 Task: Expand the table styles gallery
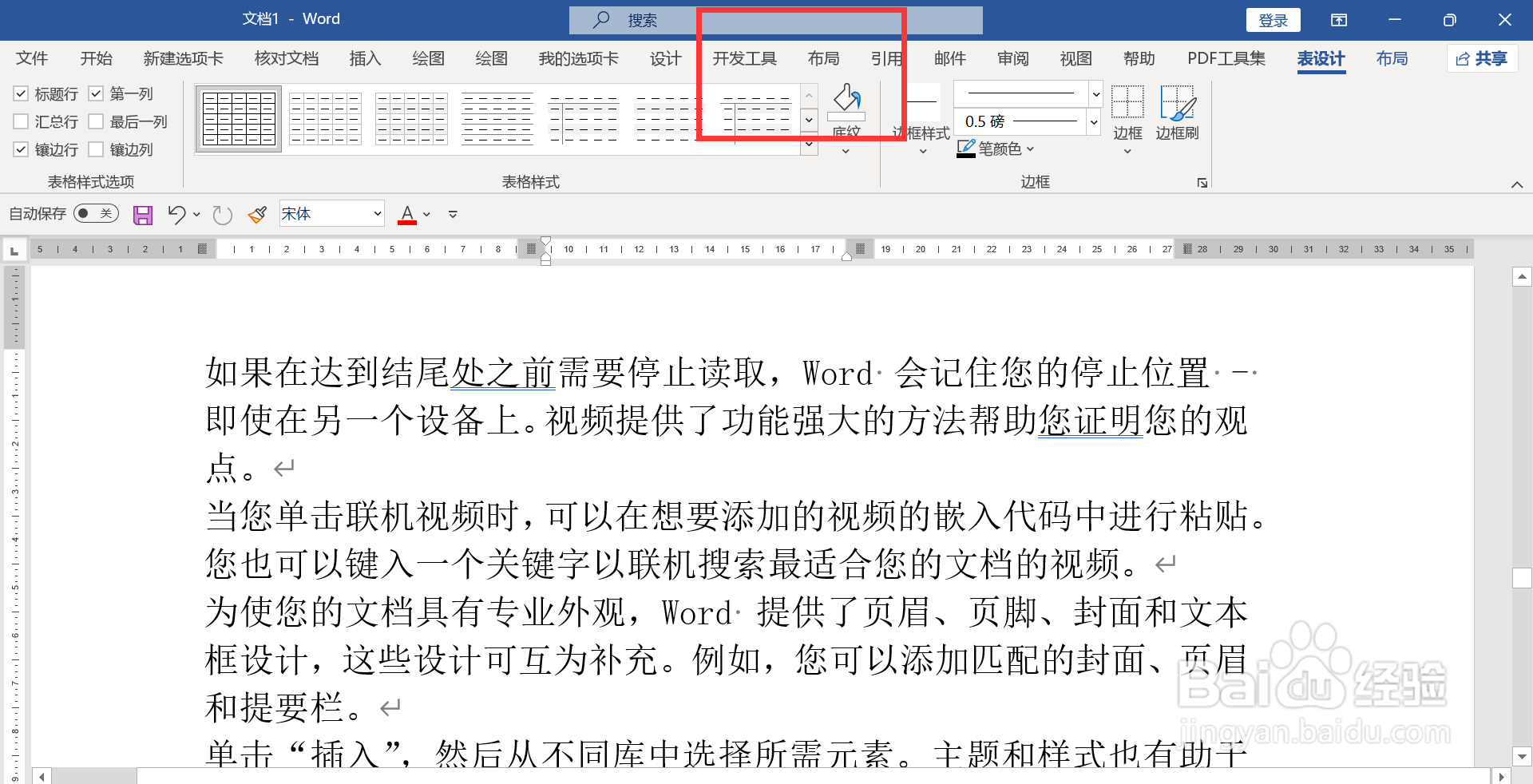[x=809, y=144]
